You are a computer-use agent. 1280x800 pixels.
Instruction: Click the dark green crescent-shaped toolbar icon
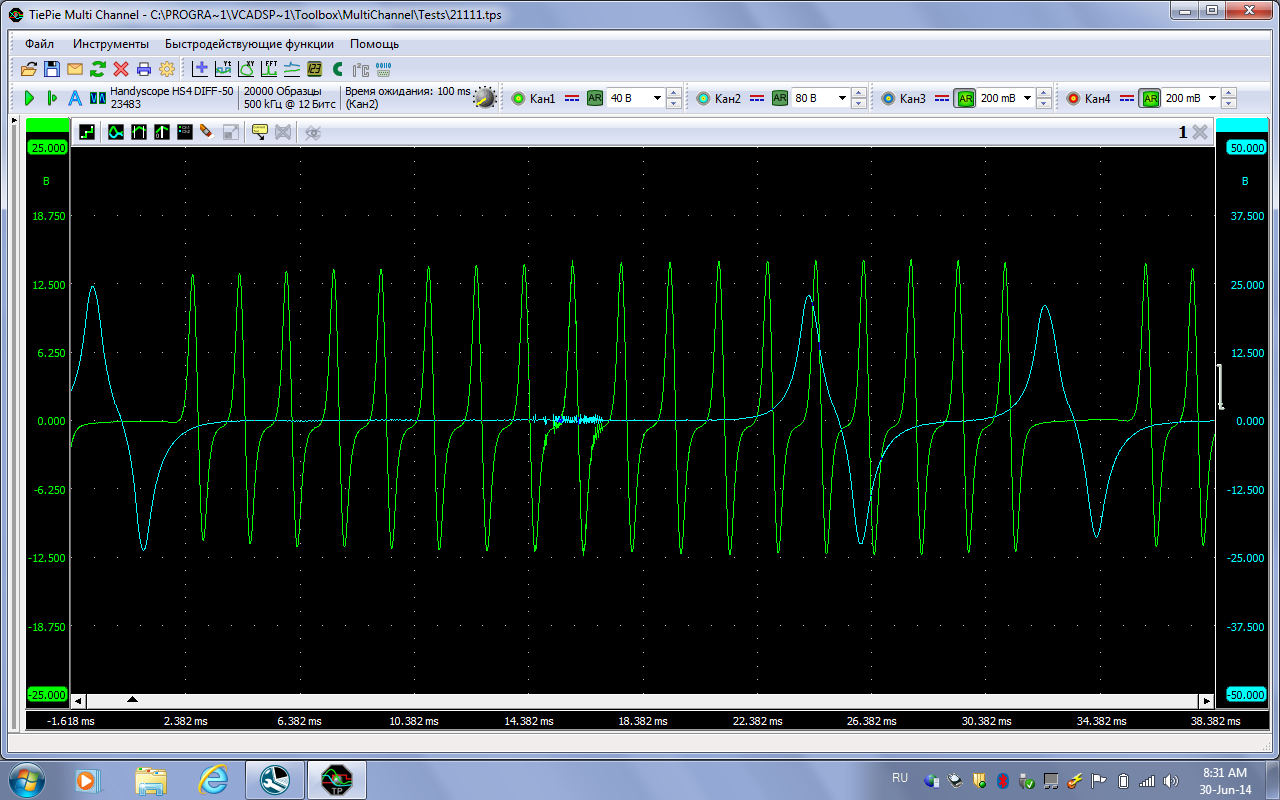338,69
